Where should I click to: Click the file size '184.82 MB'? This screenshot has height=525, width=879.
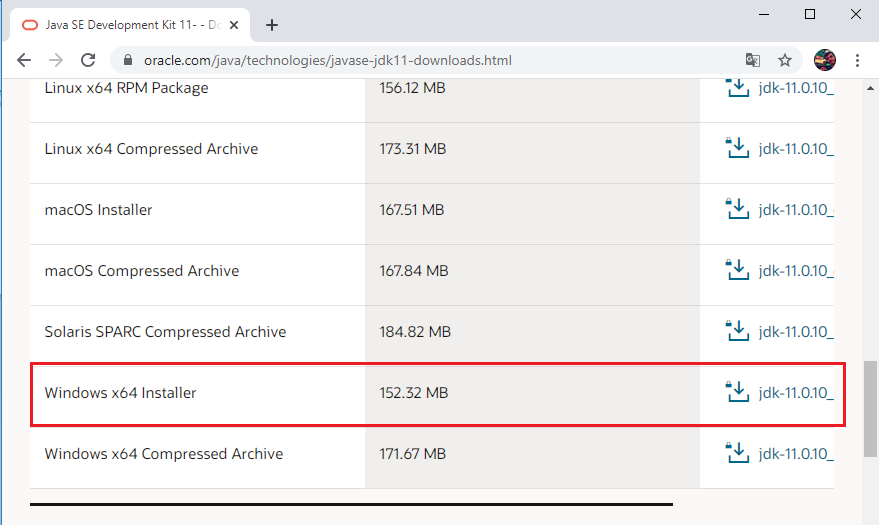tap(415, 332)
